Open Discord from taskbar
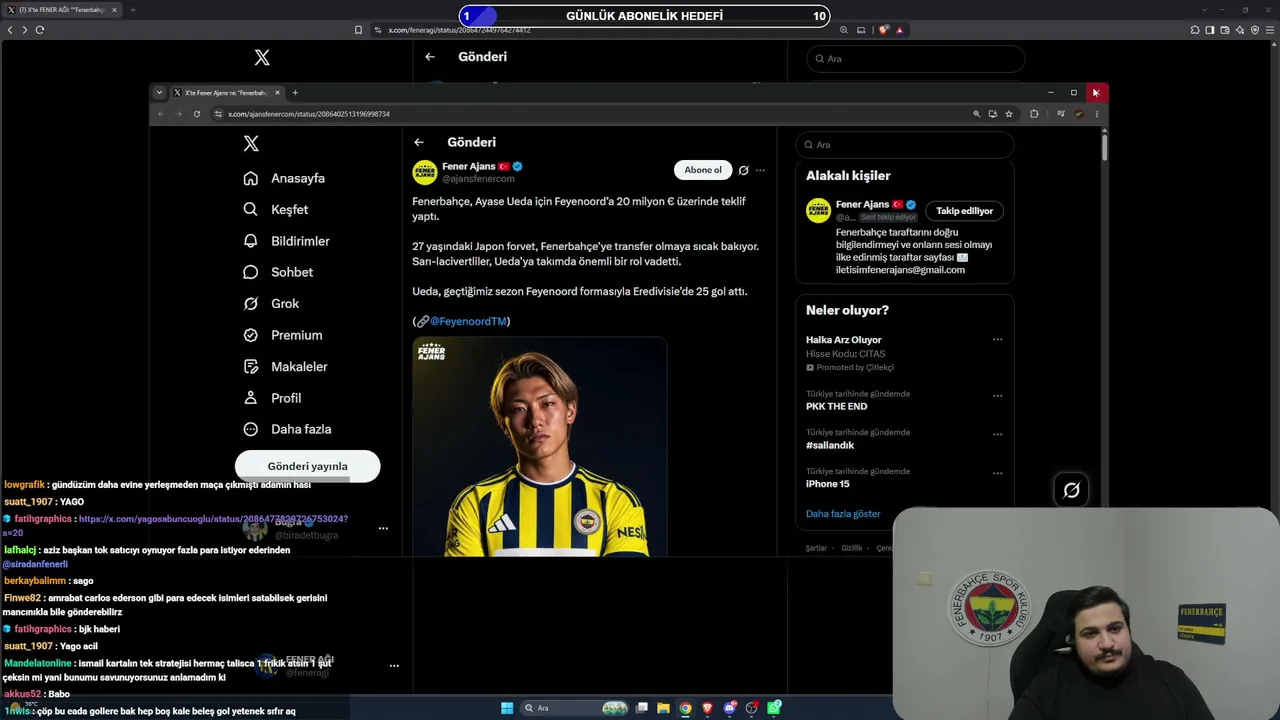This screenshot has height=720, width=1280. [730, 708]
